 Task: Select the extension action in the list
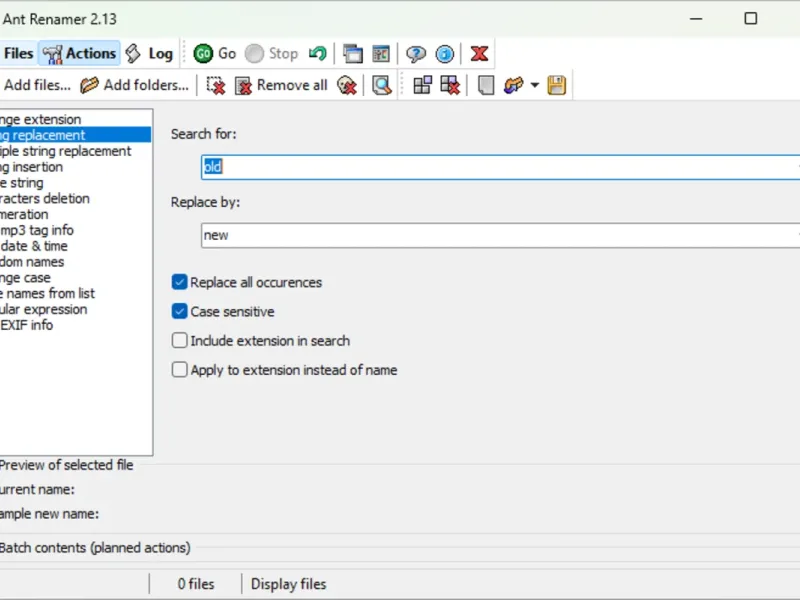(76, 119)
